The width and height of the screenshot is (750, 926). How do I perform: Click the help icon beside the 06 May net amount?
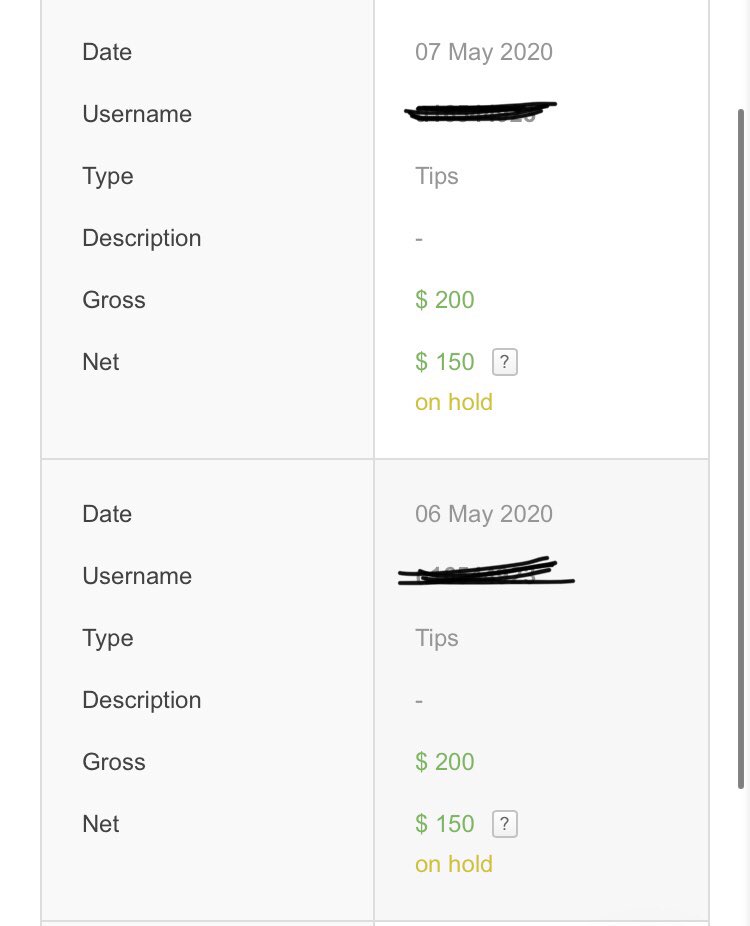505,824
